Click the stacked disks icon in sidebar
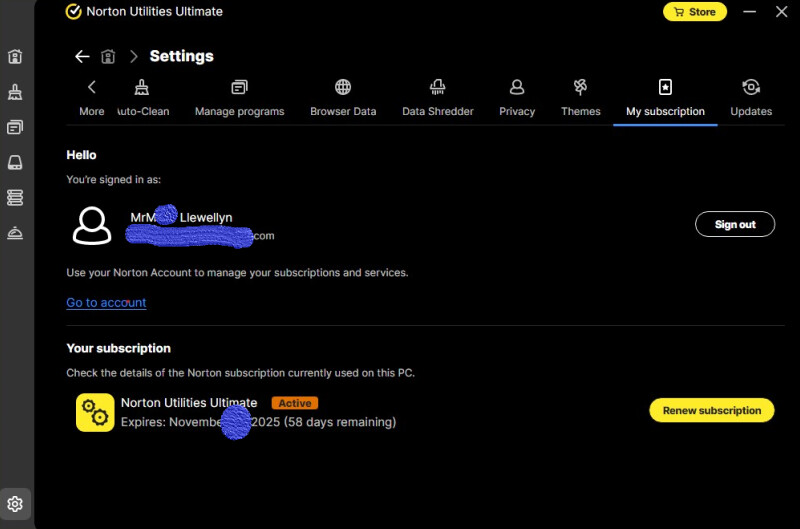This screenshot has height=529, width=800. pos(15,197)
